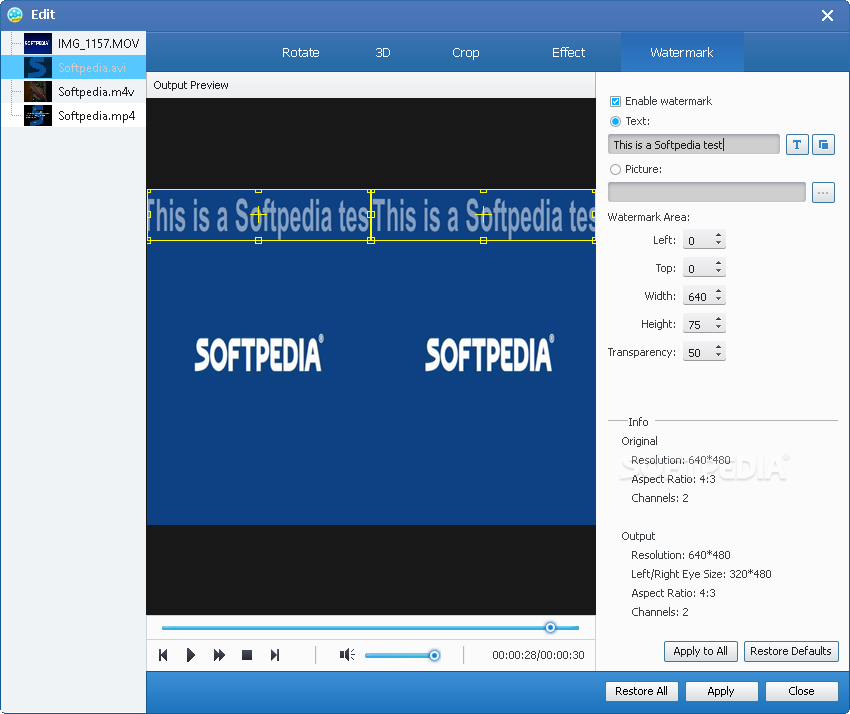This screenshot has width=850, height=714.
Task: Toggle the Enable watermark checkbox
Action: 615,101
